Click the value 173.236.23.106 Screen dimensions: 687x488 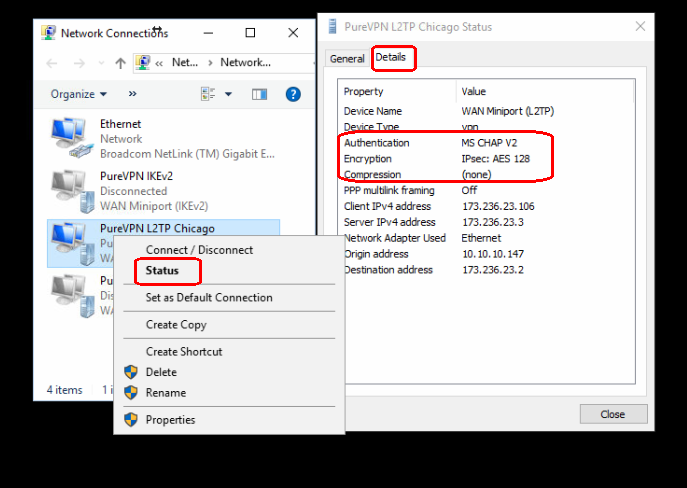[498, 206]
